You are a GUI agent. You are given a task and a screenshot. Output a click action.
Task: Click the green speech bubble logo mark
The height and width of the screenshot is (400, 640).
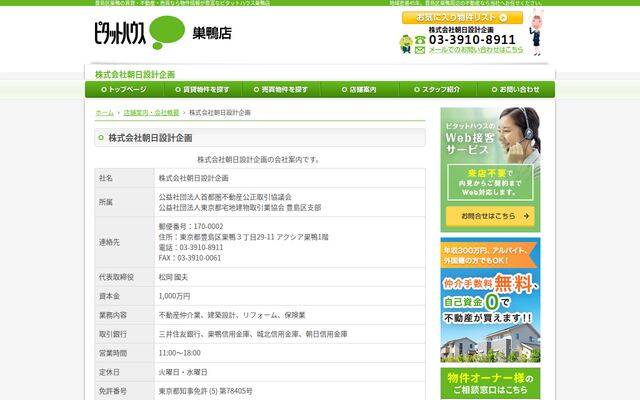click(x=167, y=32)
